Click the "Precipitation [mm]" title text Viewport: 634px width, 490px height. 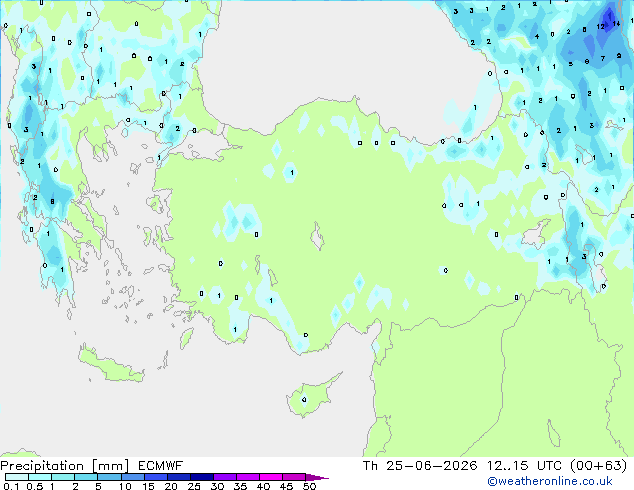pyautogui.click(x=65, y=466)
